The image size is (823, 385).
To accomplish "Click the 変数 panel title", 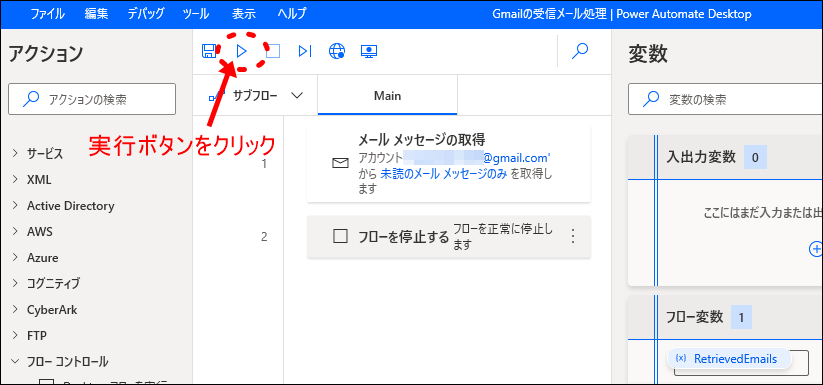I will (648, 54).
